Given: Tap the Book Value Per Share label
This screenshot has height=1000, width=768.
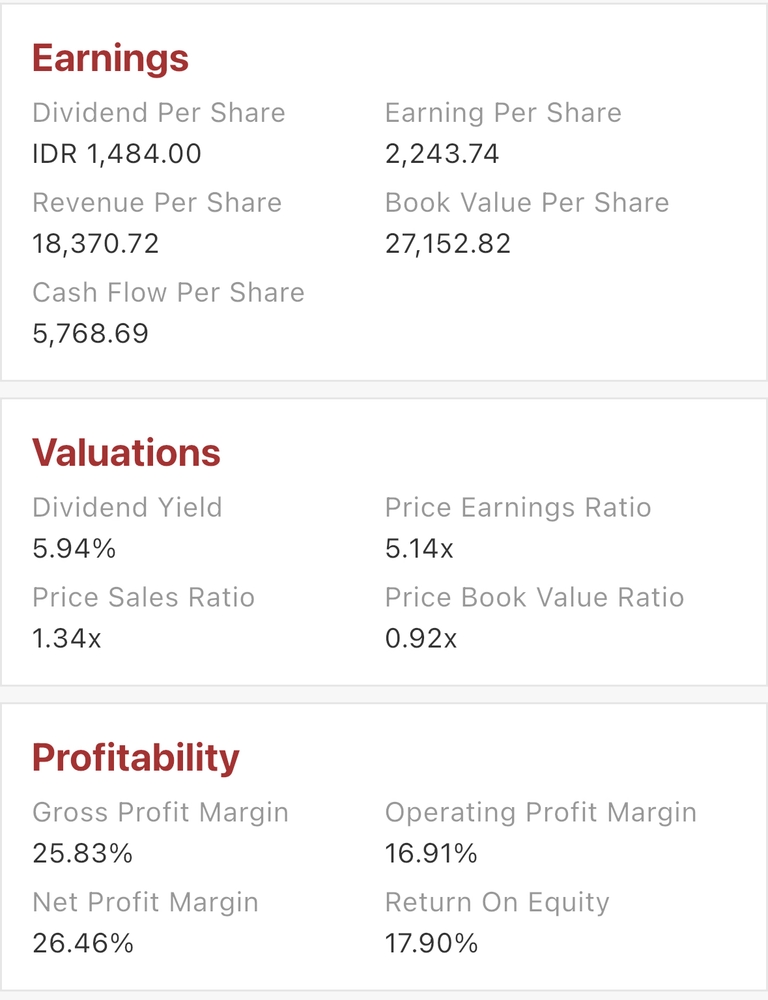Looking at the screenshot, I should click(527, 203).
